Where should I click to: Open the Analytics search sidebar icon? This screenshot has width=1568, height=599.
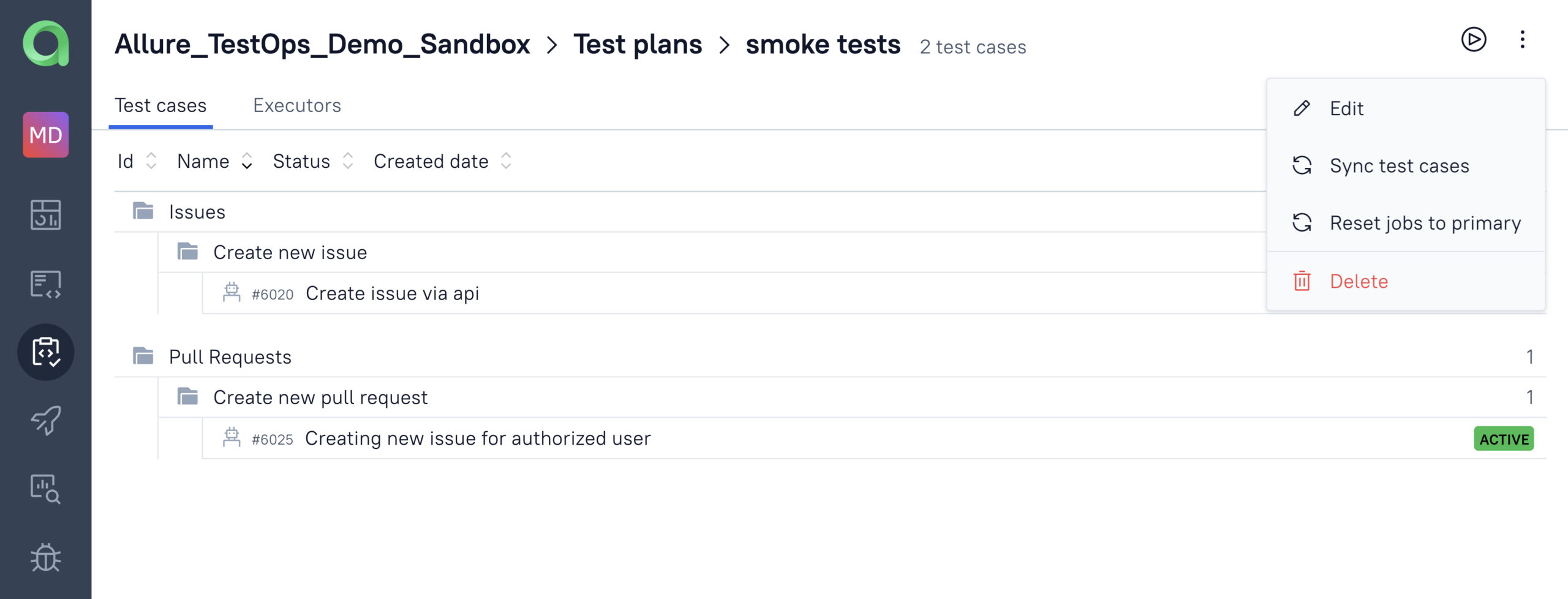tap(46, 489)
